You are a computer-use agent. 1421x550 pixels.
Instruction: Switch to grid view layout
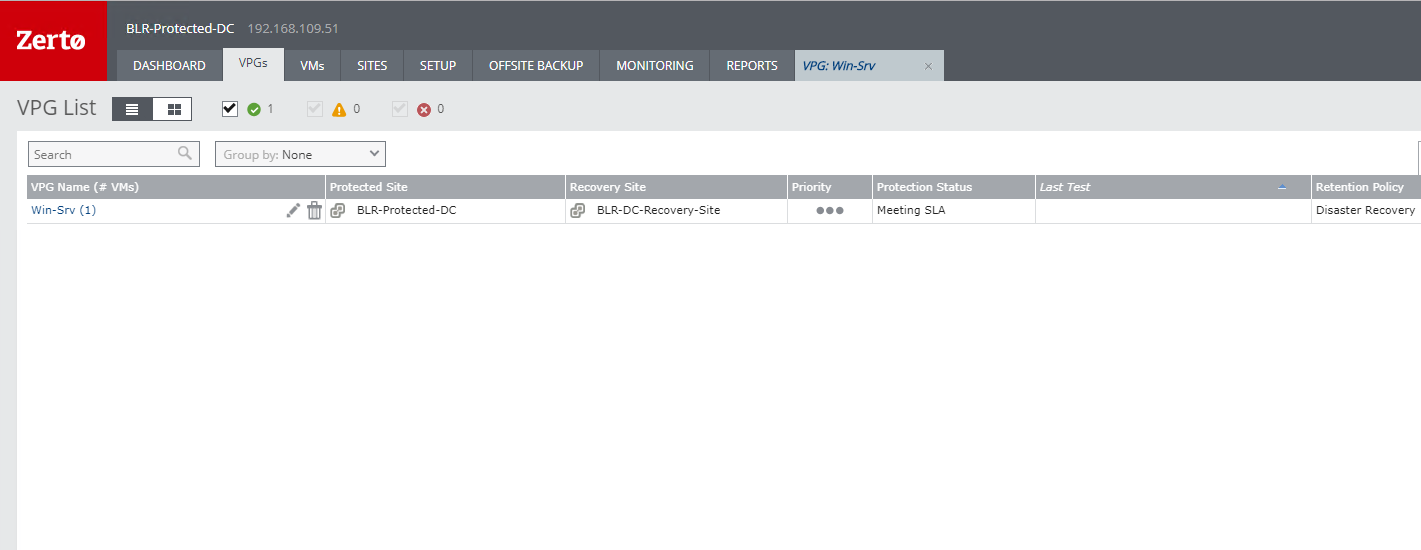(x=173, y=109)
